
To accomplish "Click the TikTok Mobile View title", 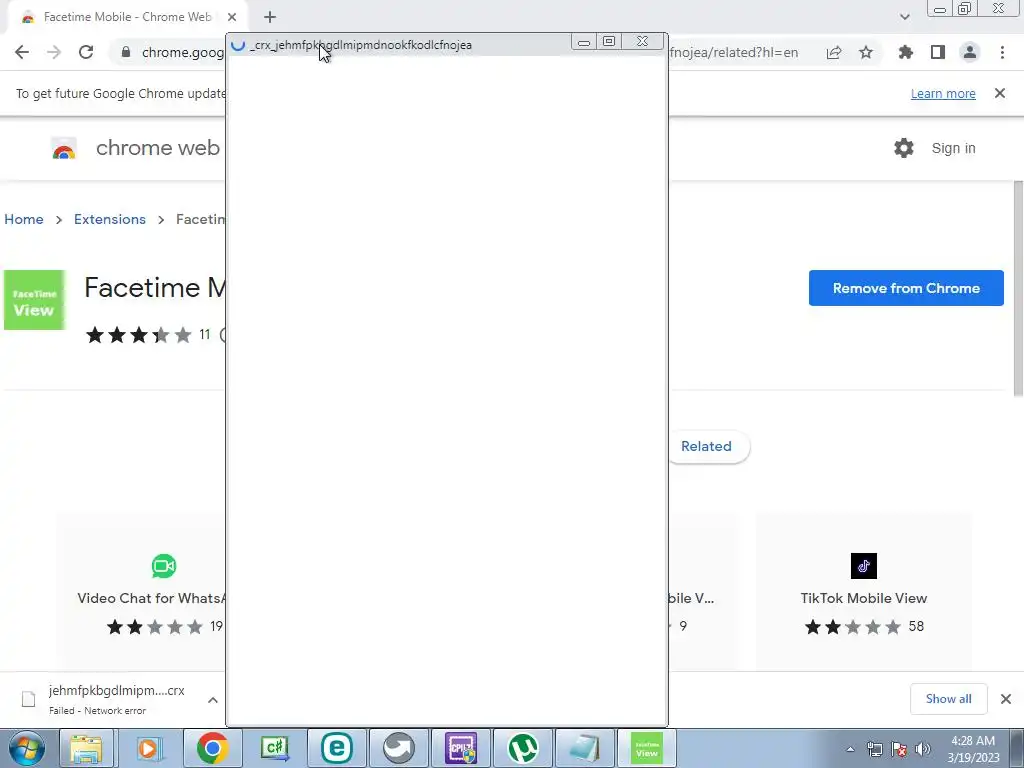I will pos(863,598).
